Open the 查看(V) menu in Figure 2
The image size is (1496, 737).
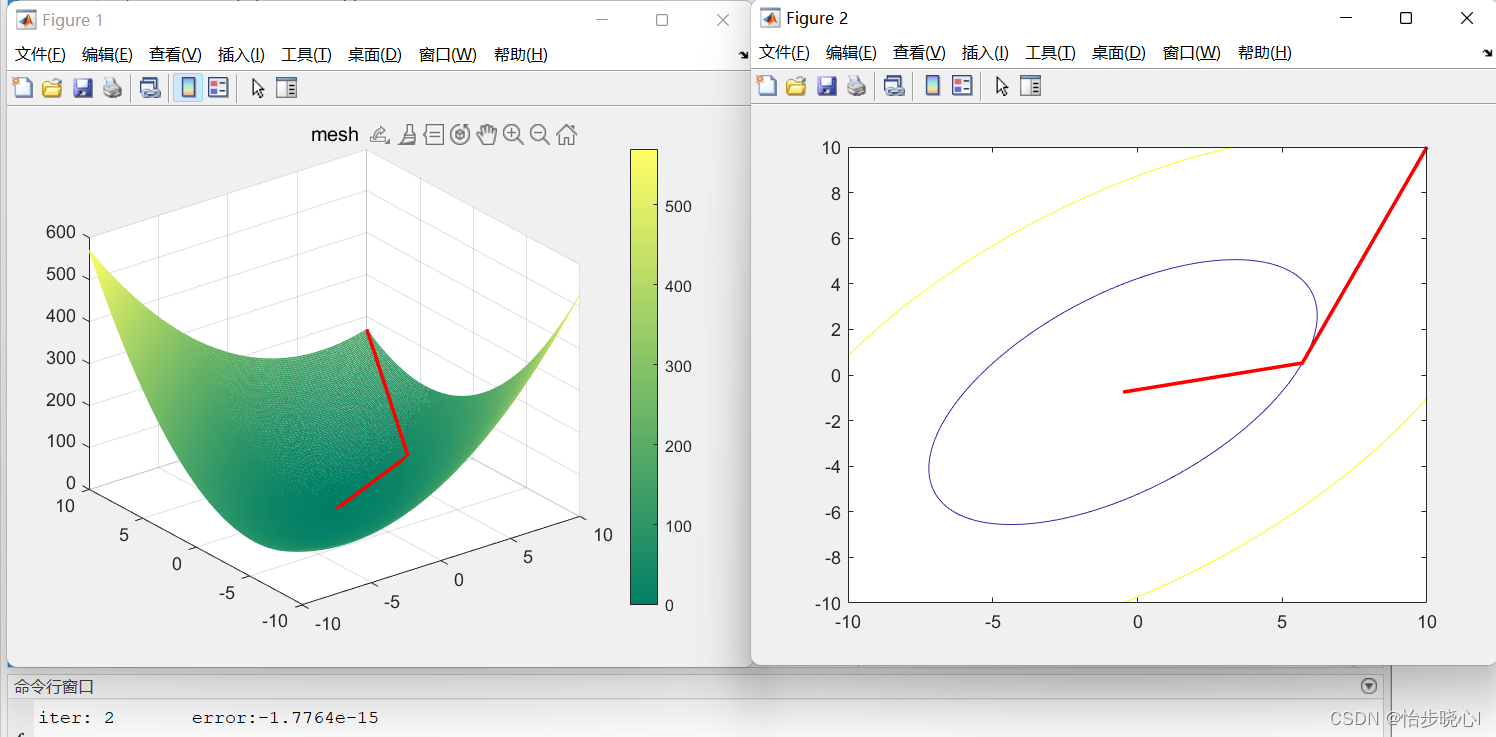(919, 53)
